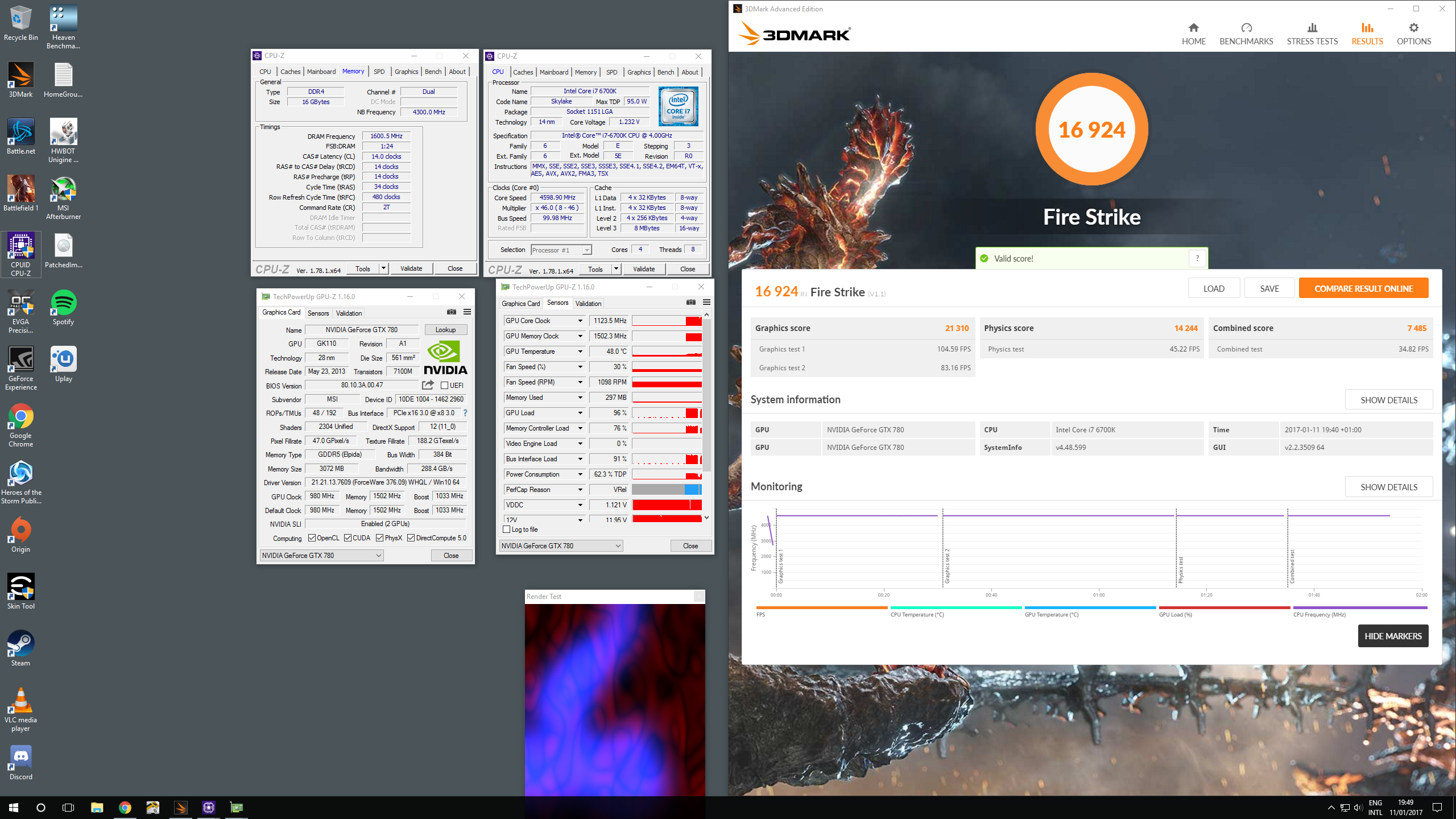The width and height of the screenshot is (1456, 819).
Task: Expand Fan Speed (RPM) sensor dropdown
Action: [x=580, y=382]
